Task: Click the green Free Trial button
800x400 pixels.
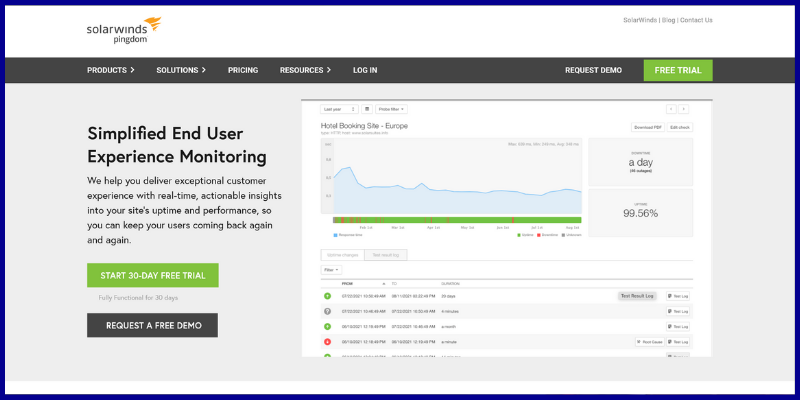Action: (678, 70)
